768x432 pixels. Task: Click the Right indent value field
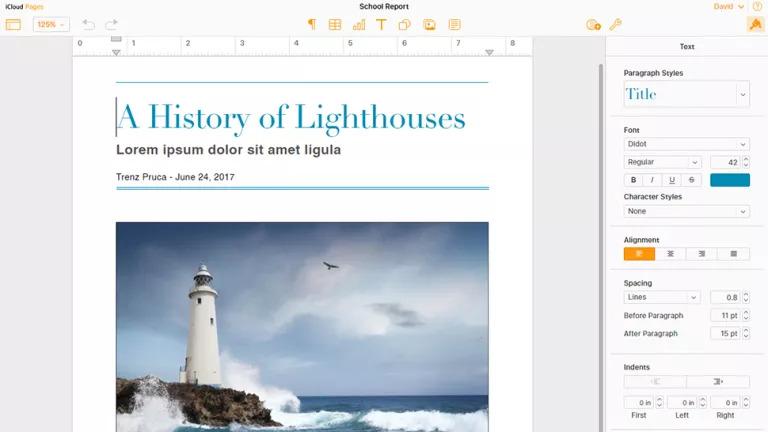[725, 402]
